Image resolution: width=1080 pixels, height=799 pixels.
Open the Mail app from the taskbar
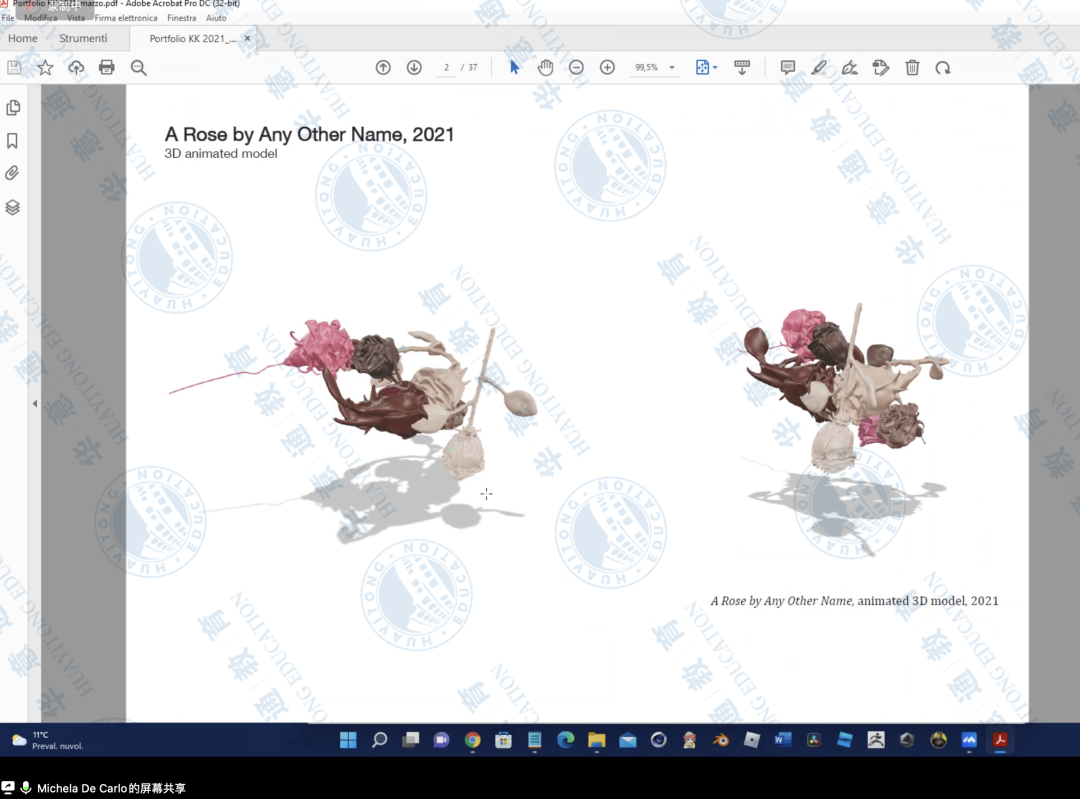(x=627, y=740)
